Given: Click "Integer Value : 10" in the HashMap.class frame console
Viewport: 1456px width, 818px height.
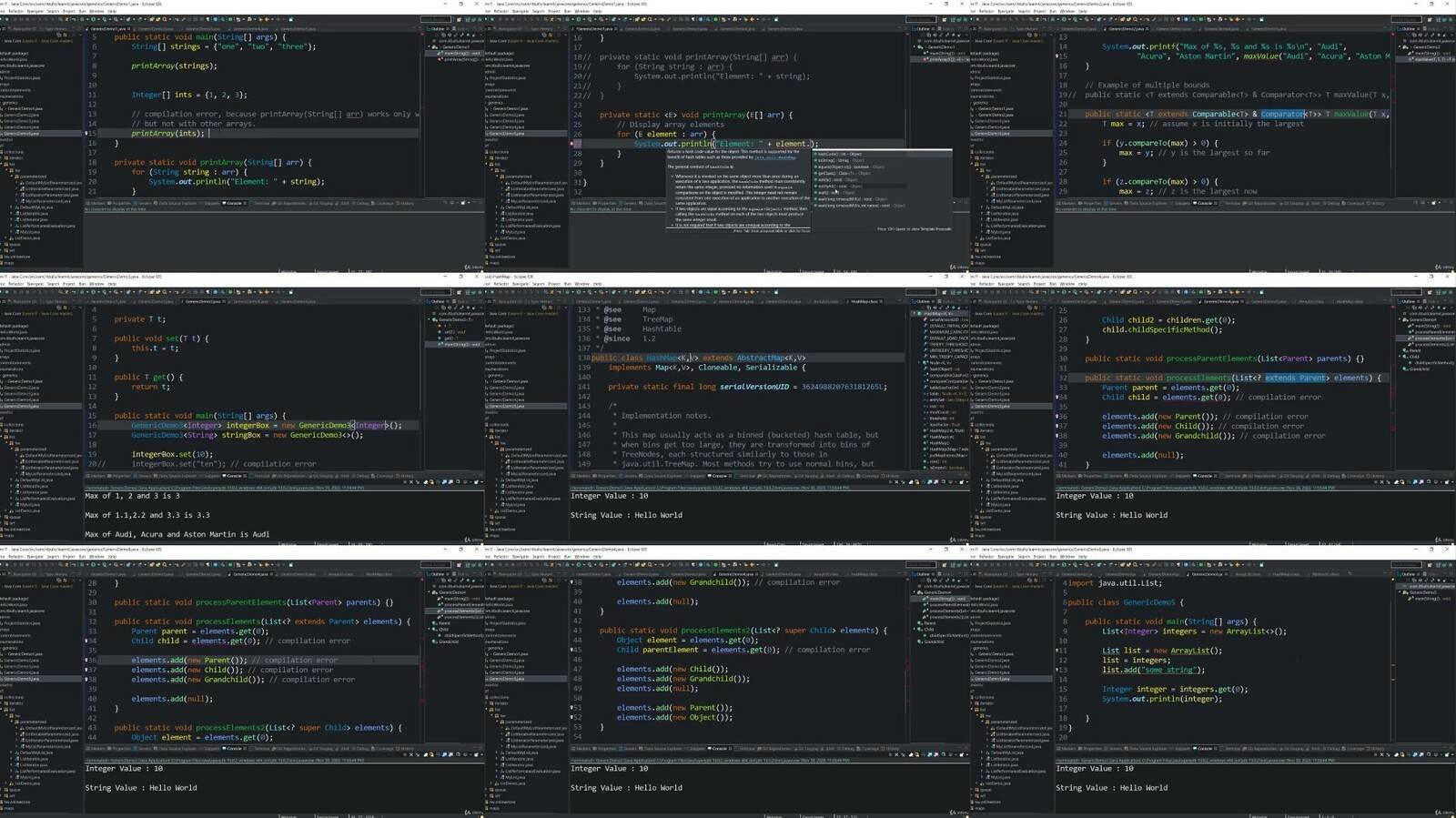Looking at the screenshot, I should click(609, 497).
